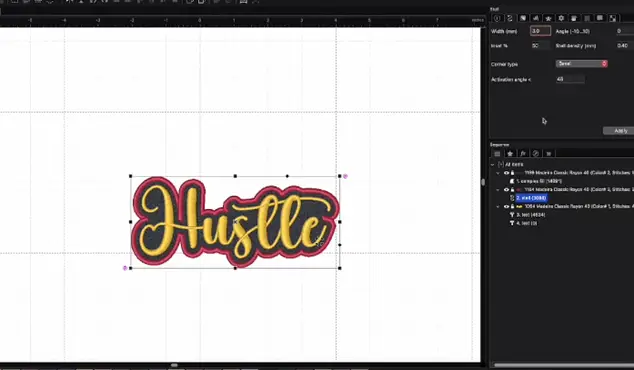Click lock icon on first thread color row
This screenshot has height=370, width=634.
(x=512, y=173)
